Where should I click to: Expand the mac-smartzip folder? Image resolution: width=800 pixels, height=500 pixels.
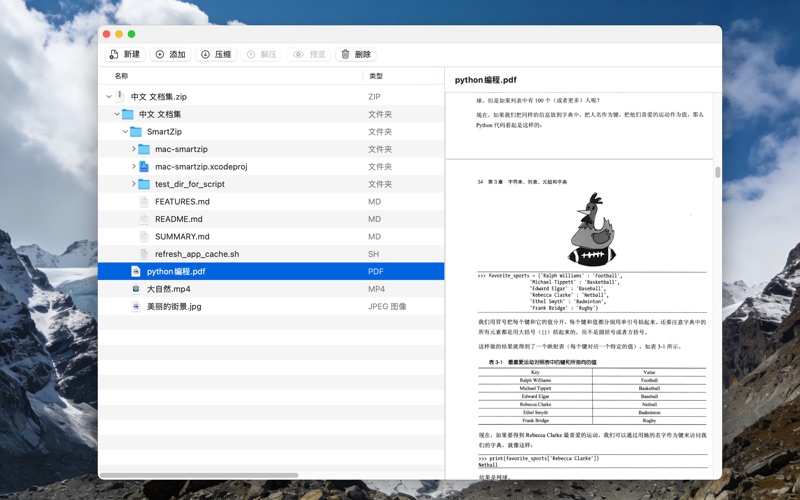pyautogui.click(x=133, y=149)
